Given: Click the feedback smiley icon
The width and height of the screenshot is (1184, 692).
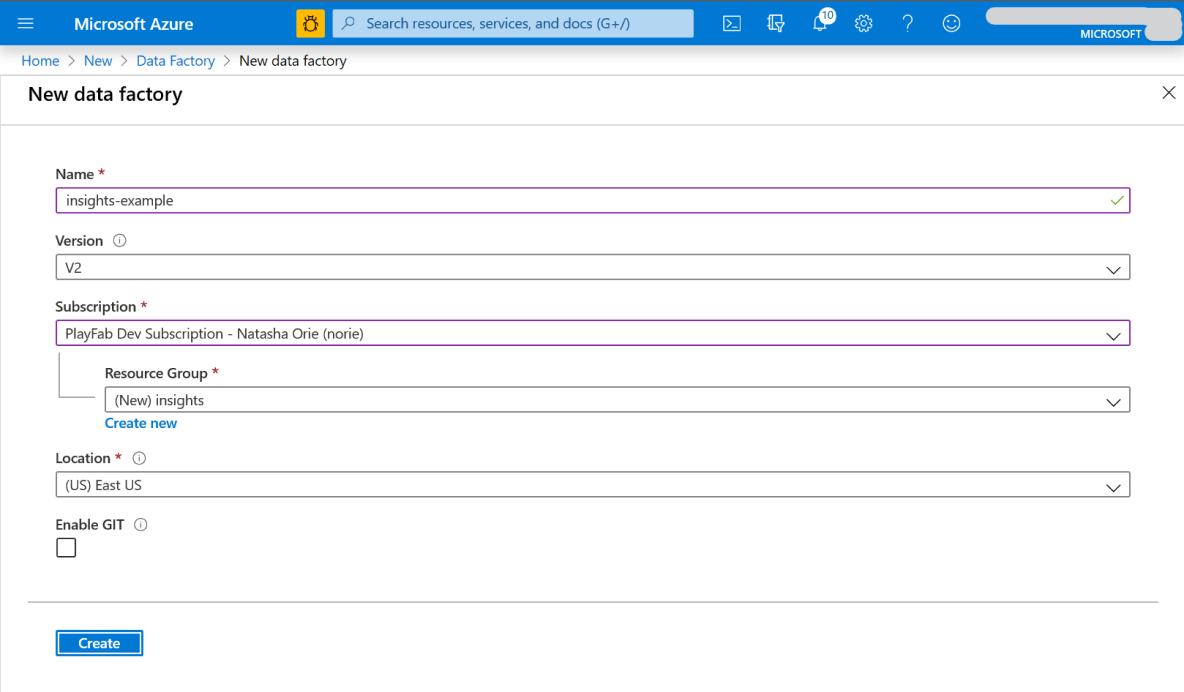Looking at the screenshot, I should click(951, 23).
